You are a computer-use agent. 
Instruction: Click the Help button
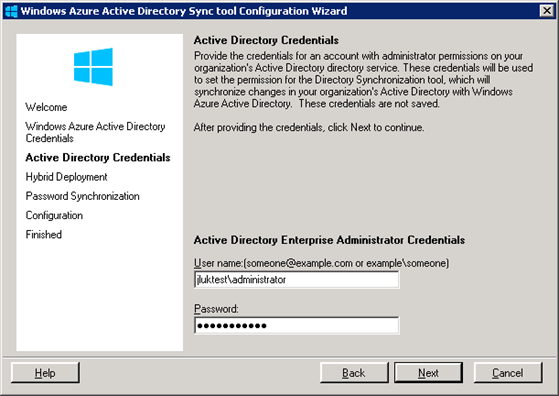tap(45, 373)
